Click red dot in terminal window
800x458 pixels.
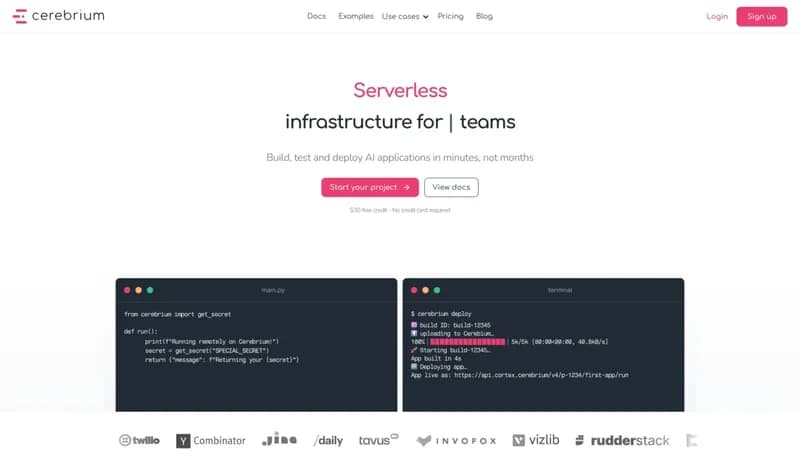pos(414,290)
